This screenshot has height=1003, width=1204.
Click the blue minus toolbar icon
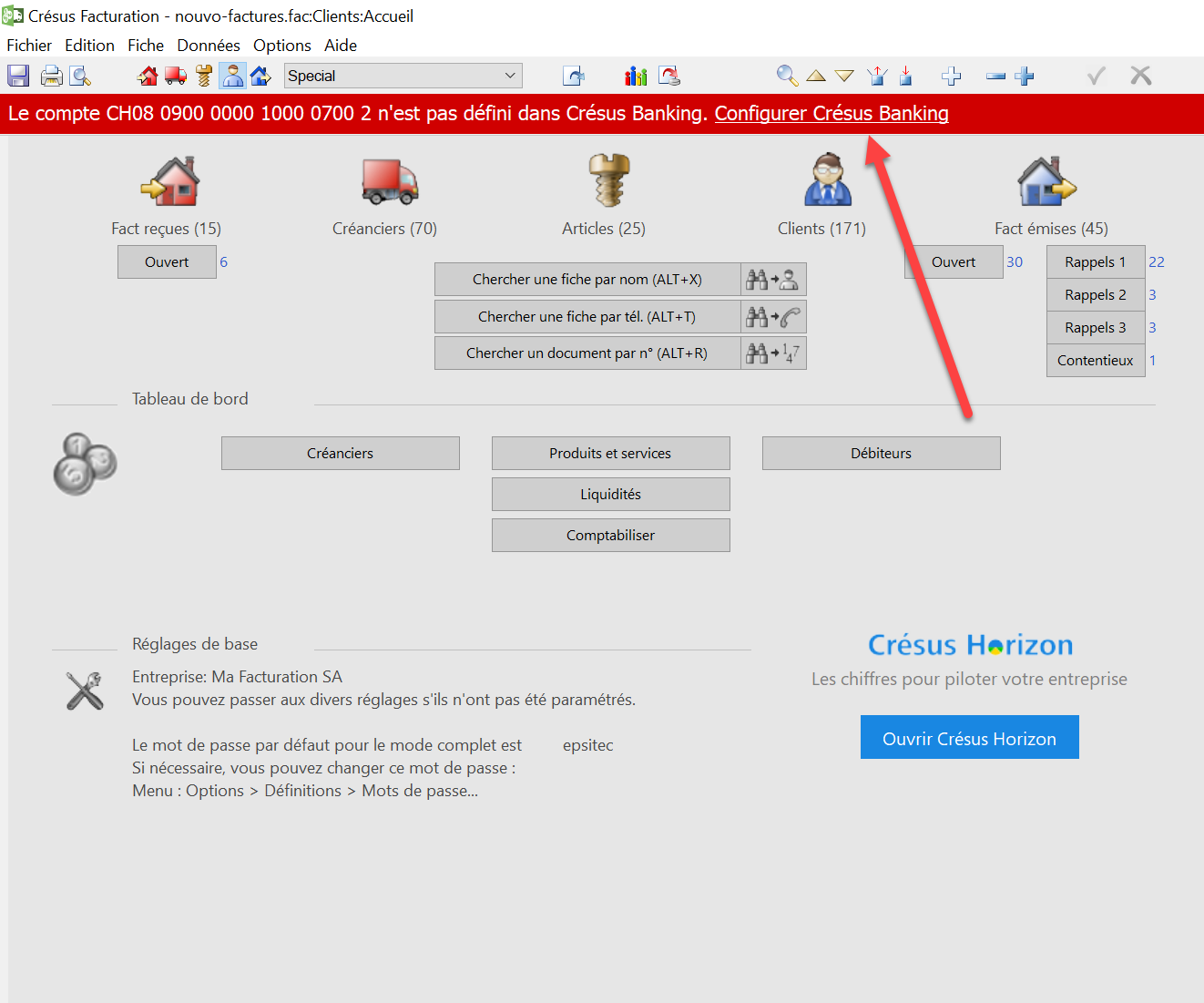coord(996,76)
